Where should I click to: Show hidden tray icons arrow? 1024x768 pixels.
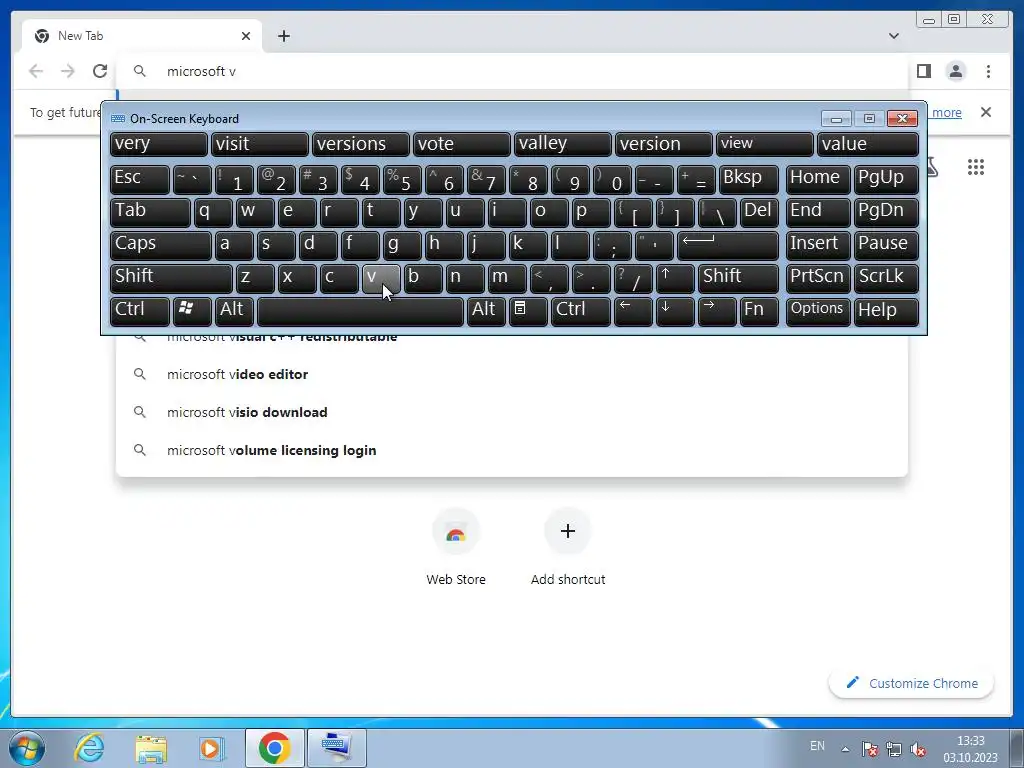pyautogui.click(x=845, y=749)
